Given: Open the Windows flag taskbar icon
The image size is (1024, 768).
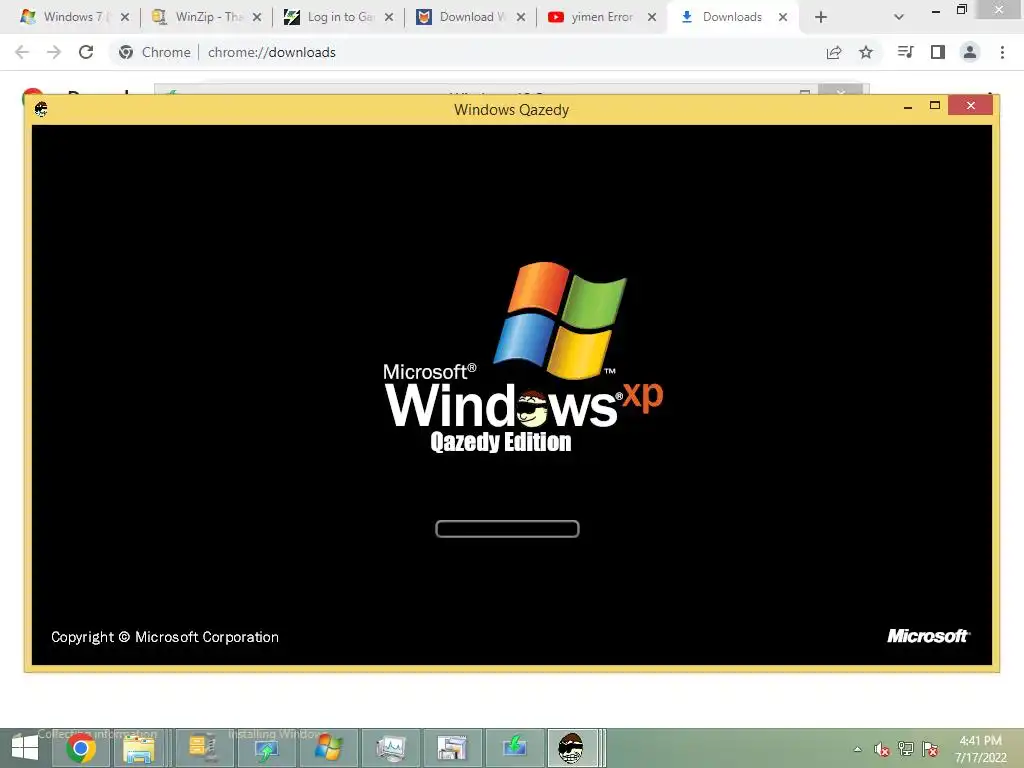Looking at the screenshot, I should [x=328, y=748].
